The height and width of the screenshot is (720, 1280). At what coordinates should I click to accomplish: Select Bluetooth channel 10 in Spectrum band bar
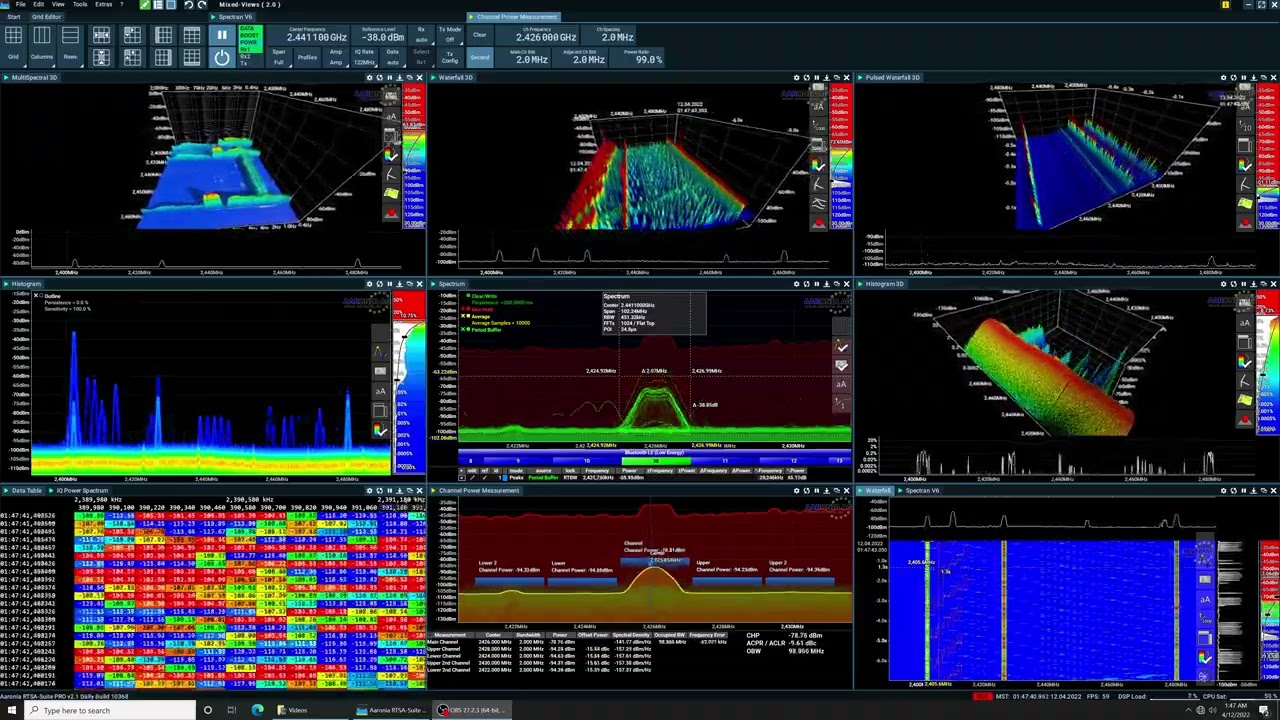pos(587,461)
